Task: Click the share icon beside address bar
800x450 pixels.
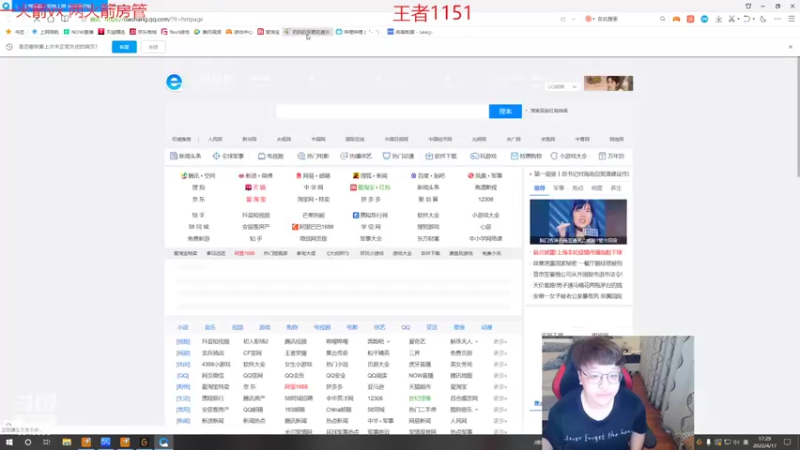Action: pos(563,19)
